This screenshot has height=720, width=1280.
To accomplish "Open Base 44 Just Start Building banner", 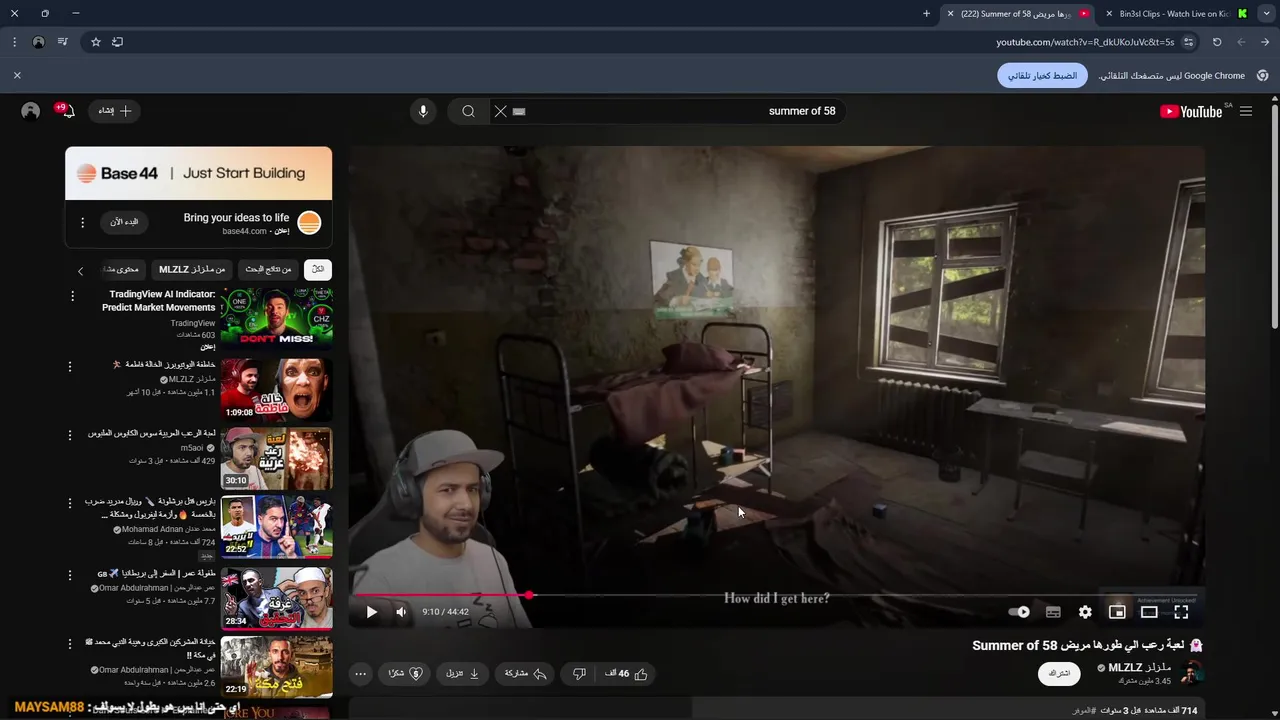I will click(198, 173).
